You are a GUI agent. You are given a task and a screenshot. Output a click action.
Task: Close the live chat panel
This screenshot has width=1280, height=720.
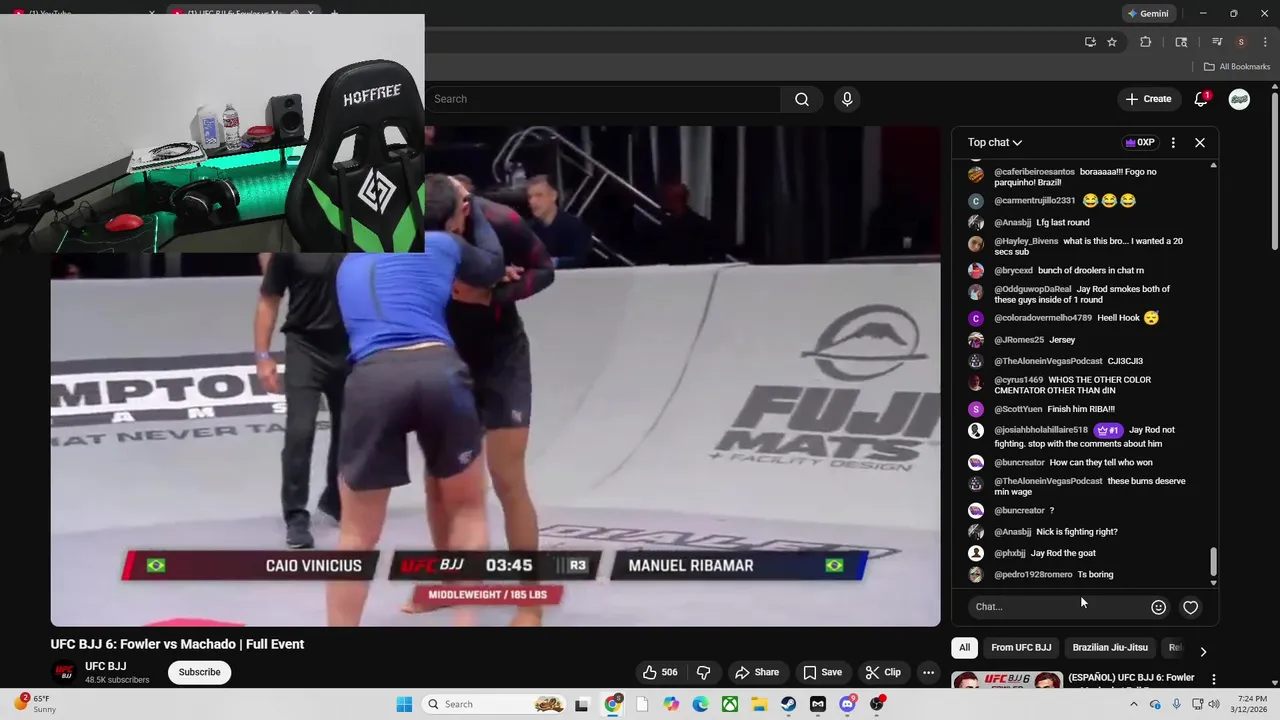pos(1200,143)
